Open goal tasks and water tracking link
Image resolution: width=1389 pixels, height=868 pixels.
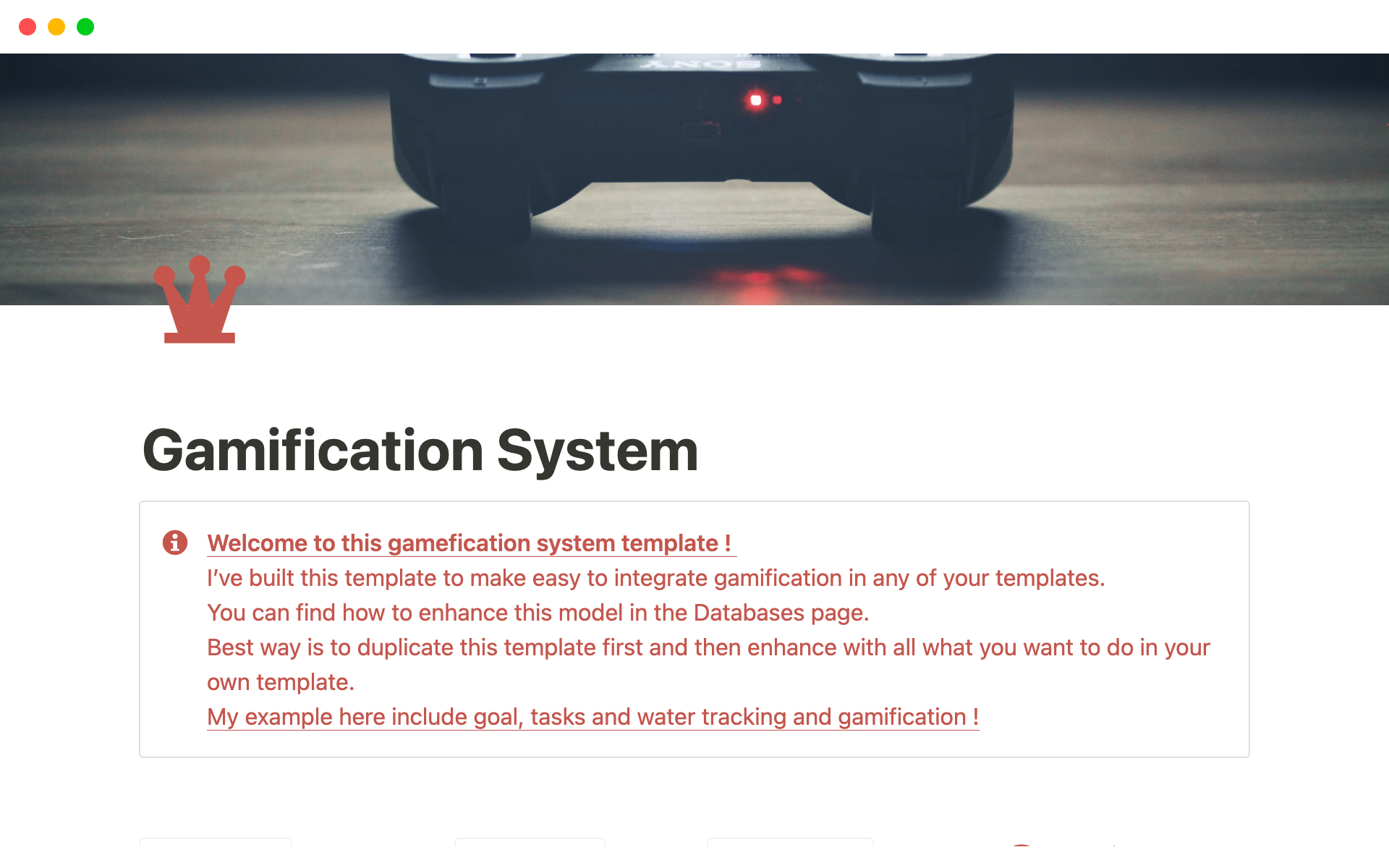[x=592, y=716]
